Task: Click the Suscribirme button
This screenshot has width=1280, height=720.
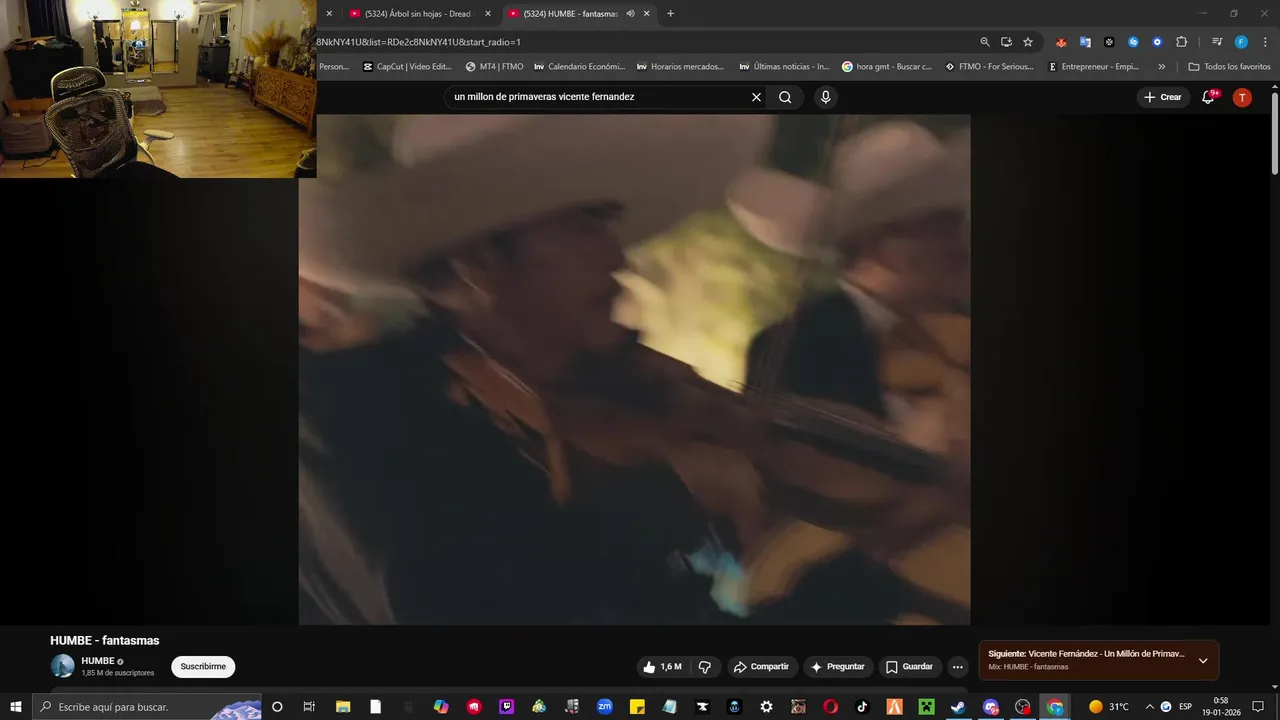Action: point(203,667)
